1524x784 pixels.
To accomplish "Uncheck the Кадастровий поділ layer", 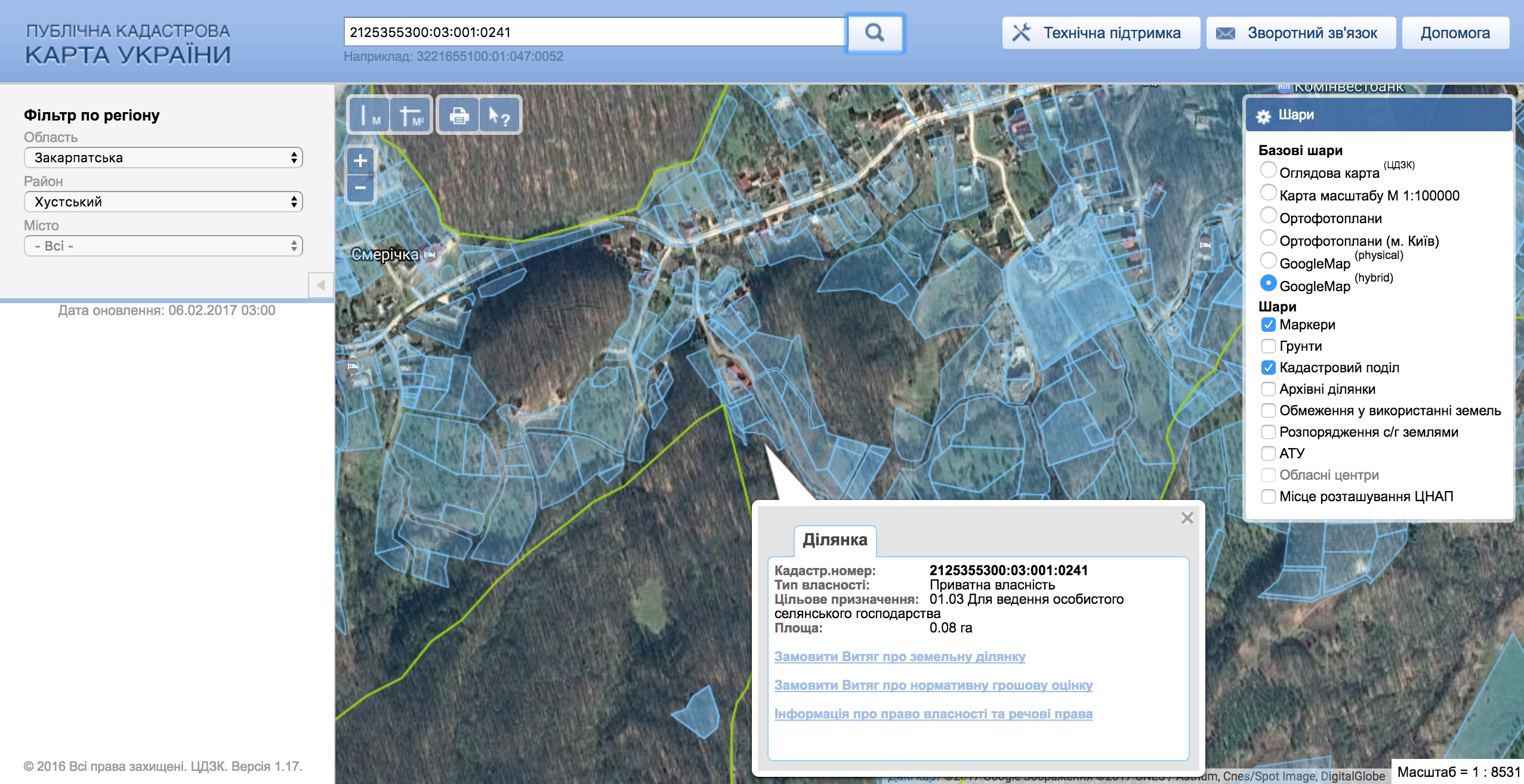I will click(x=1268, y=368).
